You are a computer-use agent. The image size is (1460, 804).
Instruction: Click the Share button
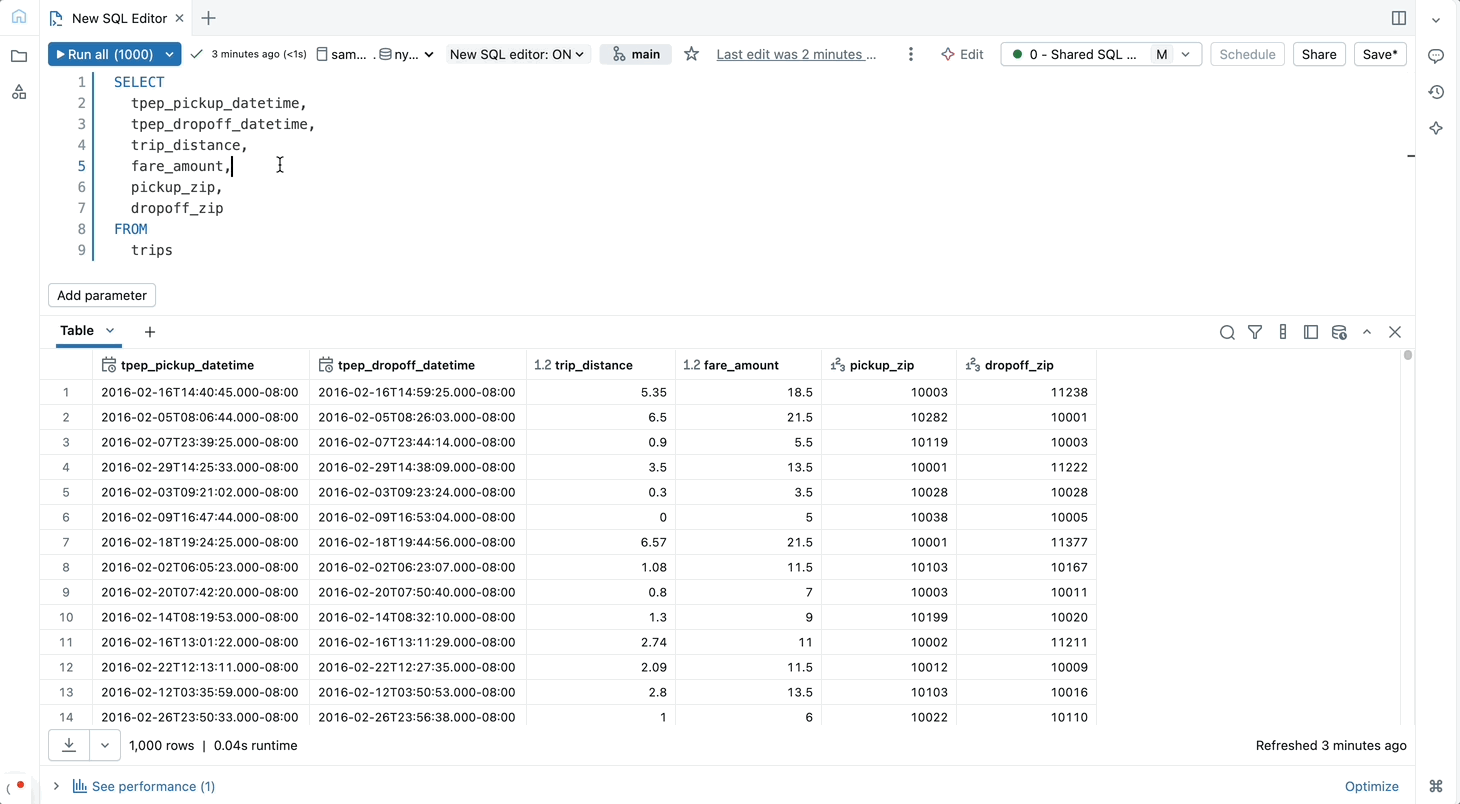coord(1318,54)
